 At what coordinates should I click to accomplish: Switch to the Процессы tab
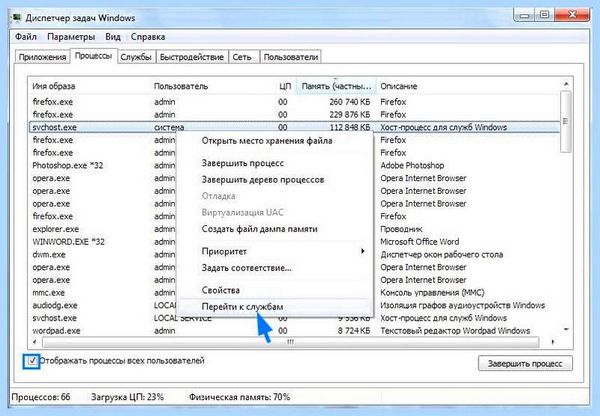pos(93,56)
